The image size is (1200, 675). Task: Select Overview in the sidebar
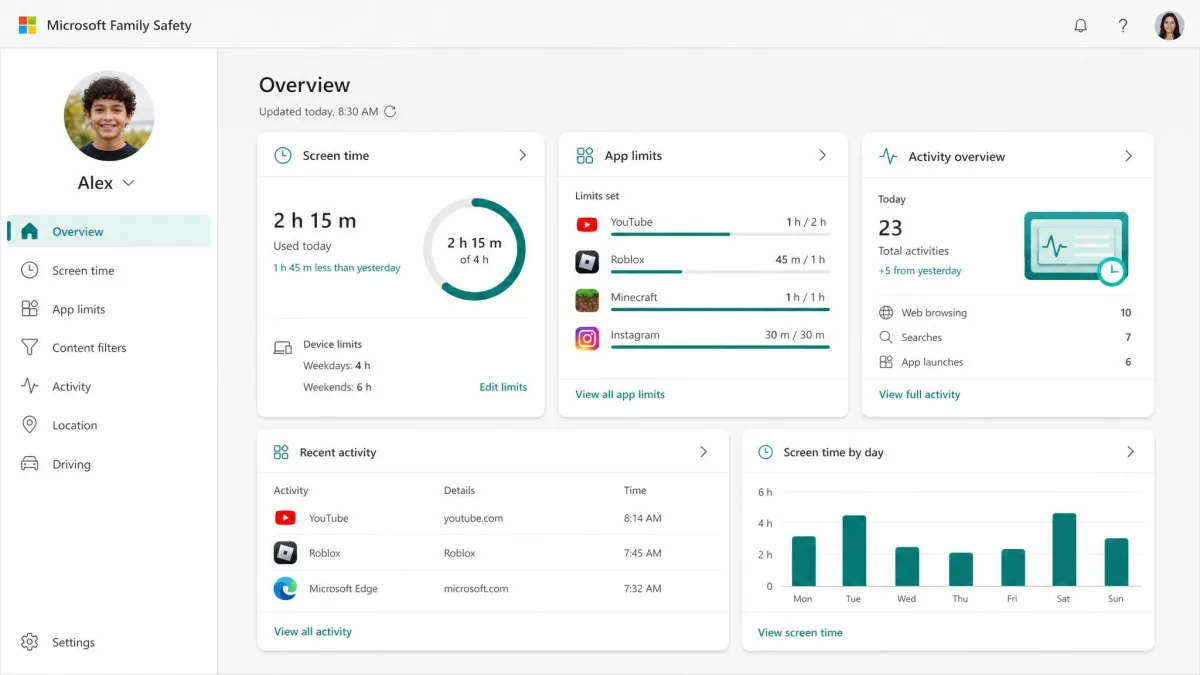[x=109, y=231]
